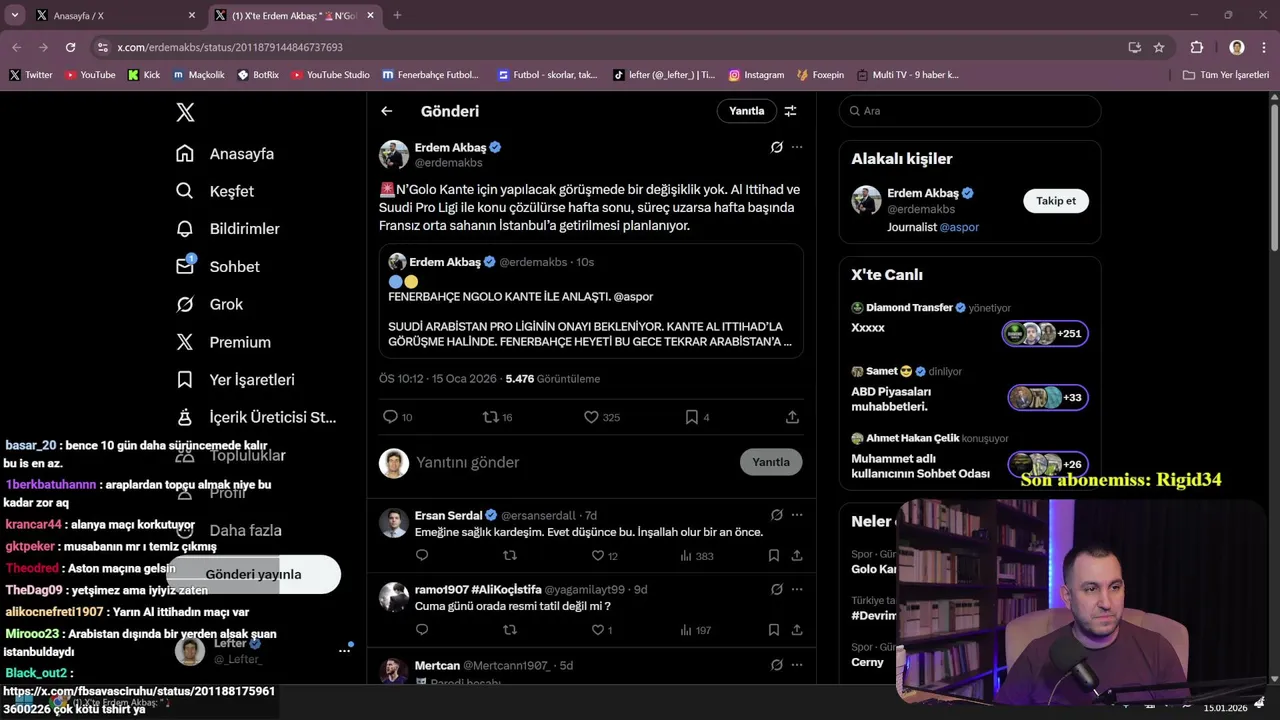Open Premium in the sidebar
This screenshot has width=1280, height=720.
click(223, 342)
